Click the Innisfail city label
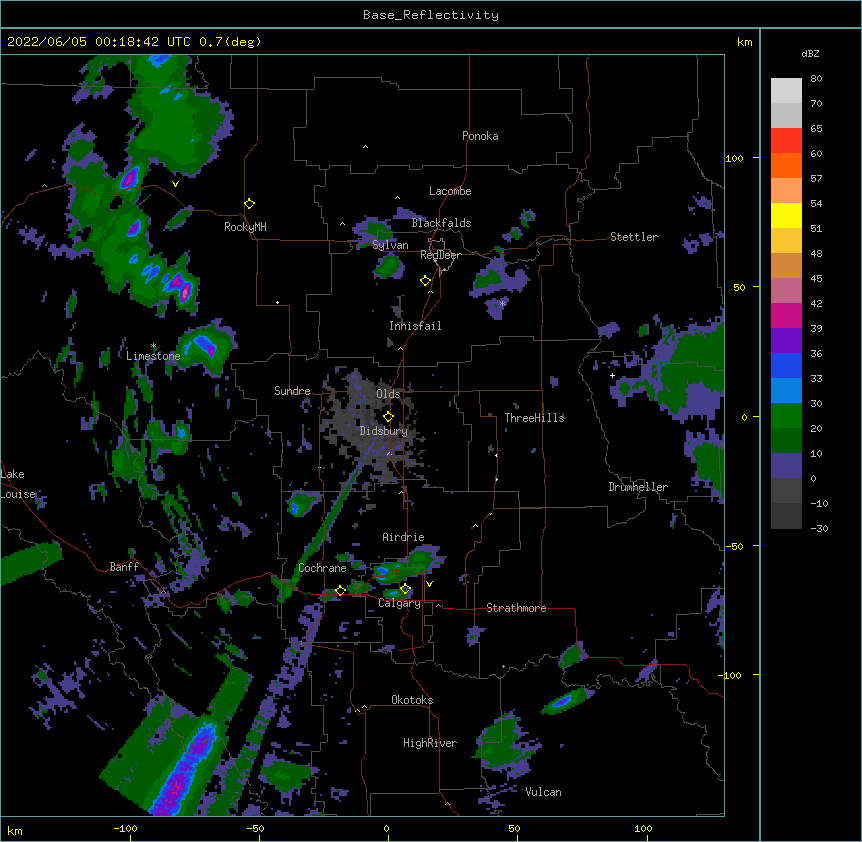 [415, 326]
